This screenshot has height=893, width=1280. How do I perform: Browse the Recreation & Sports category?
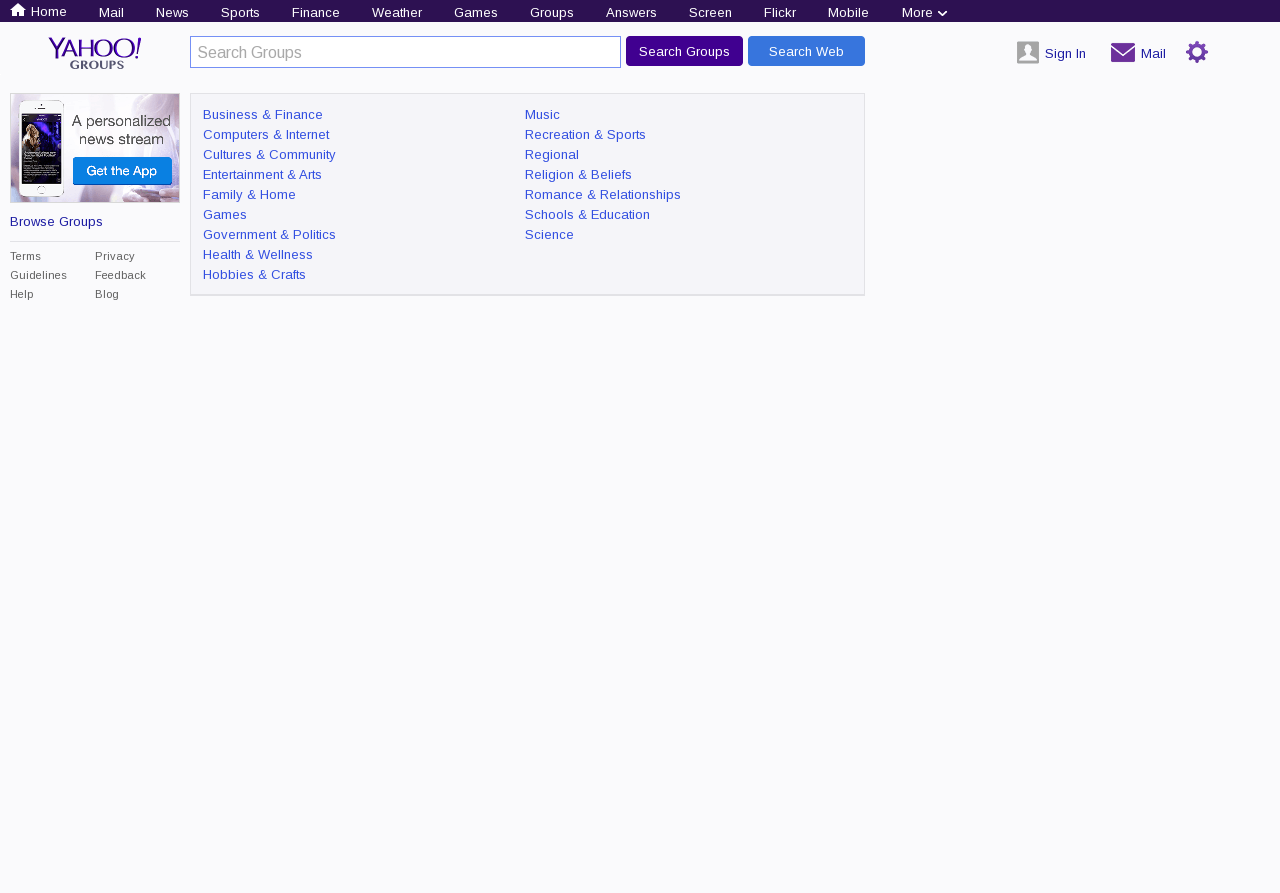585,135
